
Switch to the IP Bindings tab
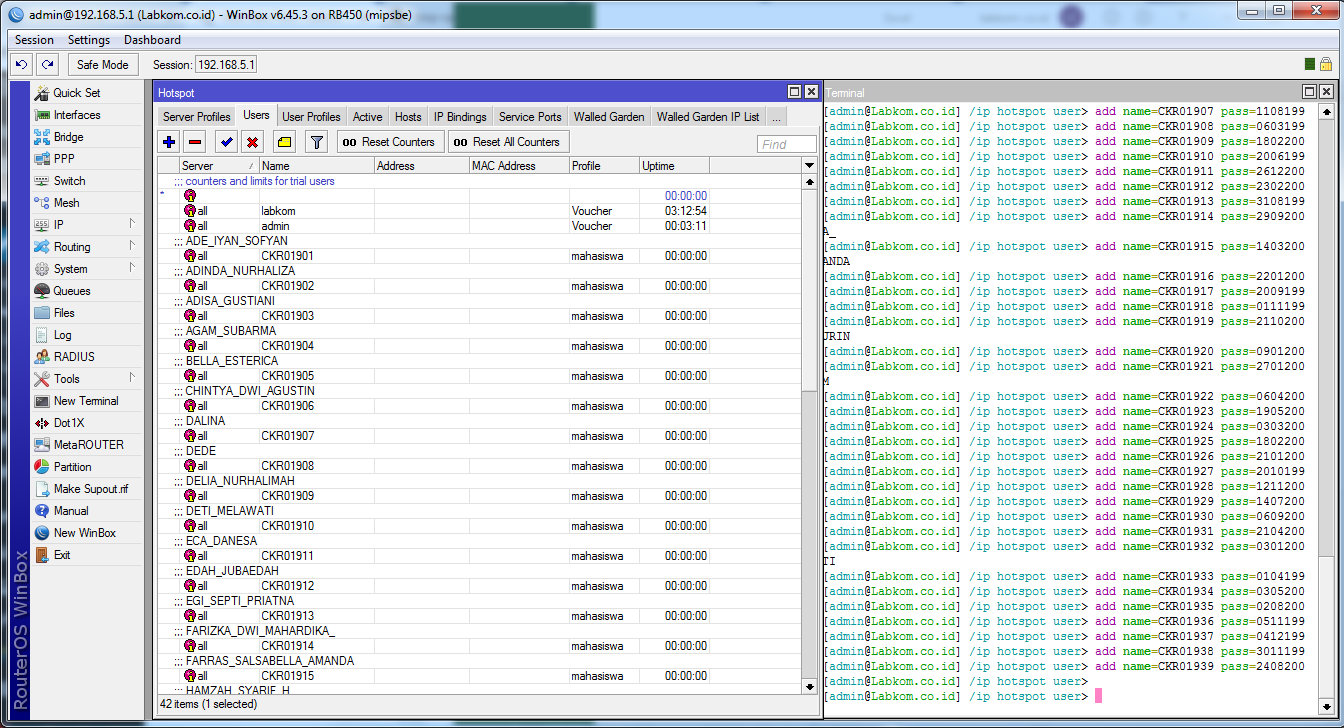pos(460,117)
